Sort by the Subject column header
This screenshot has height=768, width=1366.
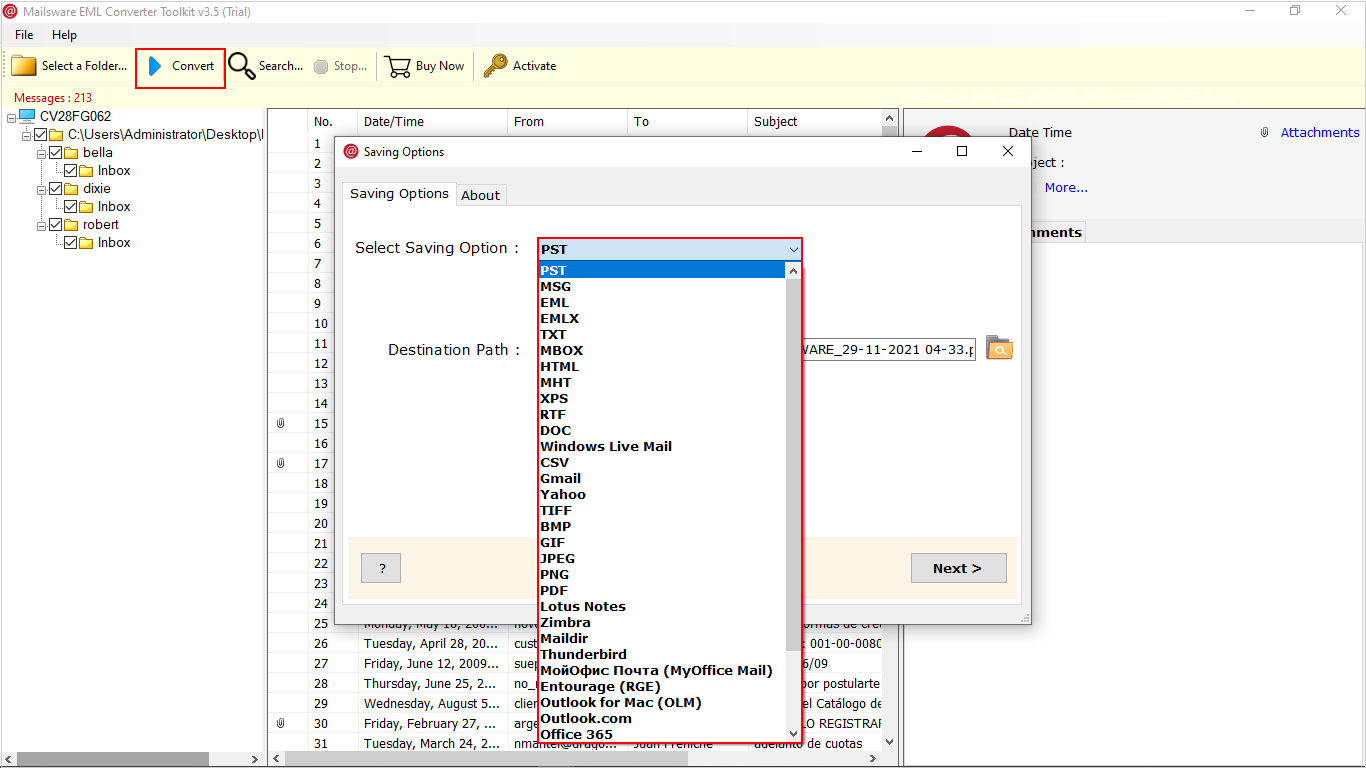click(x=815, y=121)
